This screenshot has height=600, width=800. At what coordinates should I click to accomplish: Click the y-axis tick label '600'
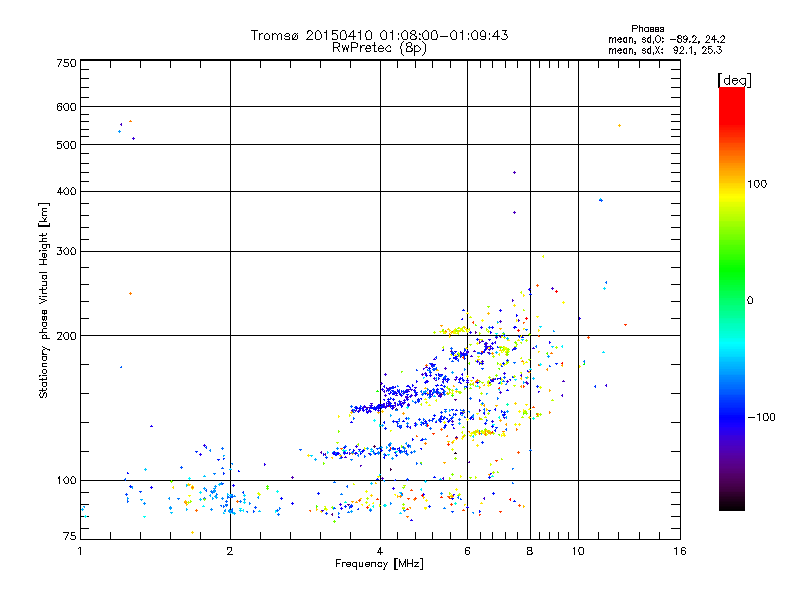66,107
